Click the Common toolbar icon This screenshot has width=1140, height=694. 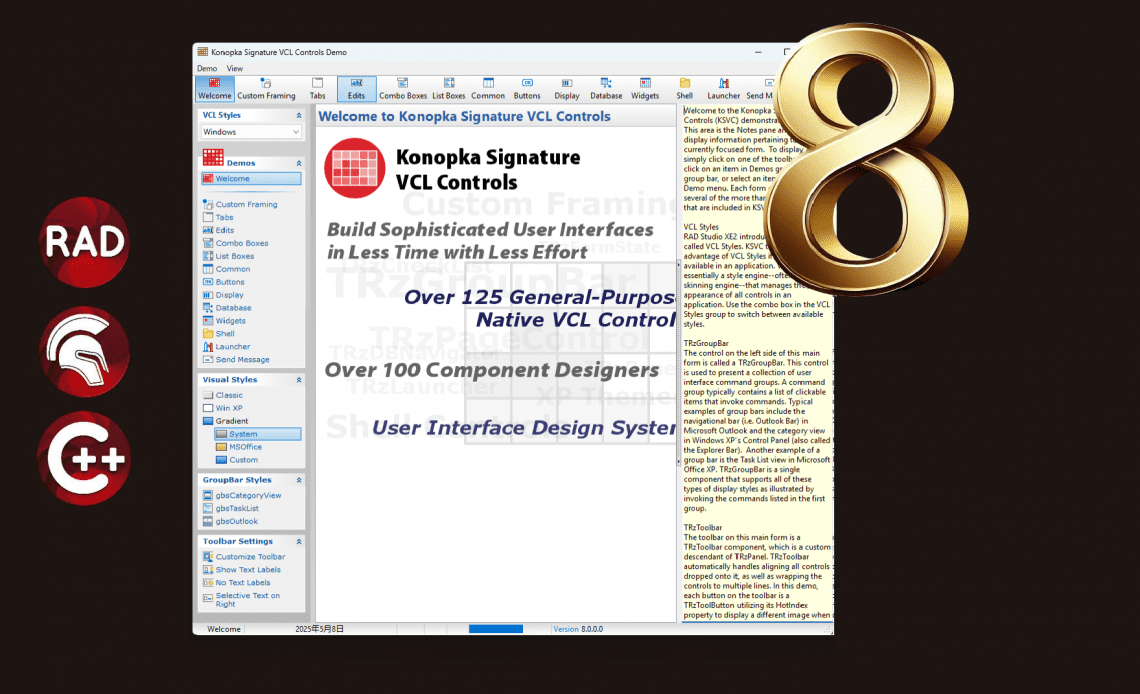488,89
